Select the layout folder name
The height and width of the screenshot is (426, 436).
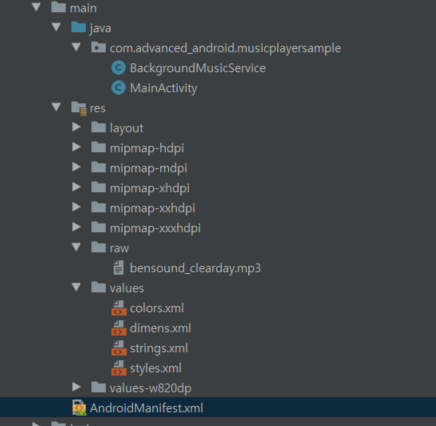point(127,128)
